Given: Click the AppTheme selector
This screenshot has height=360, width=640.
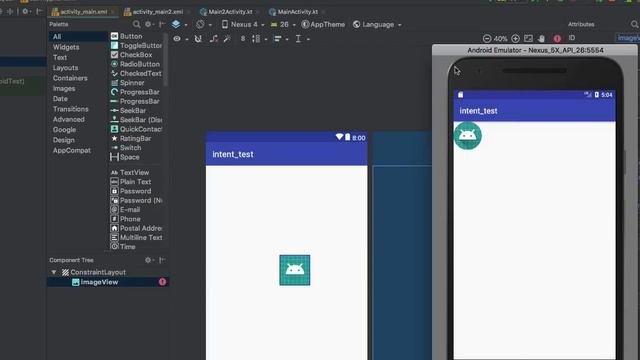Looking at the screenshot, I should pos(323,24).
